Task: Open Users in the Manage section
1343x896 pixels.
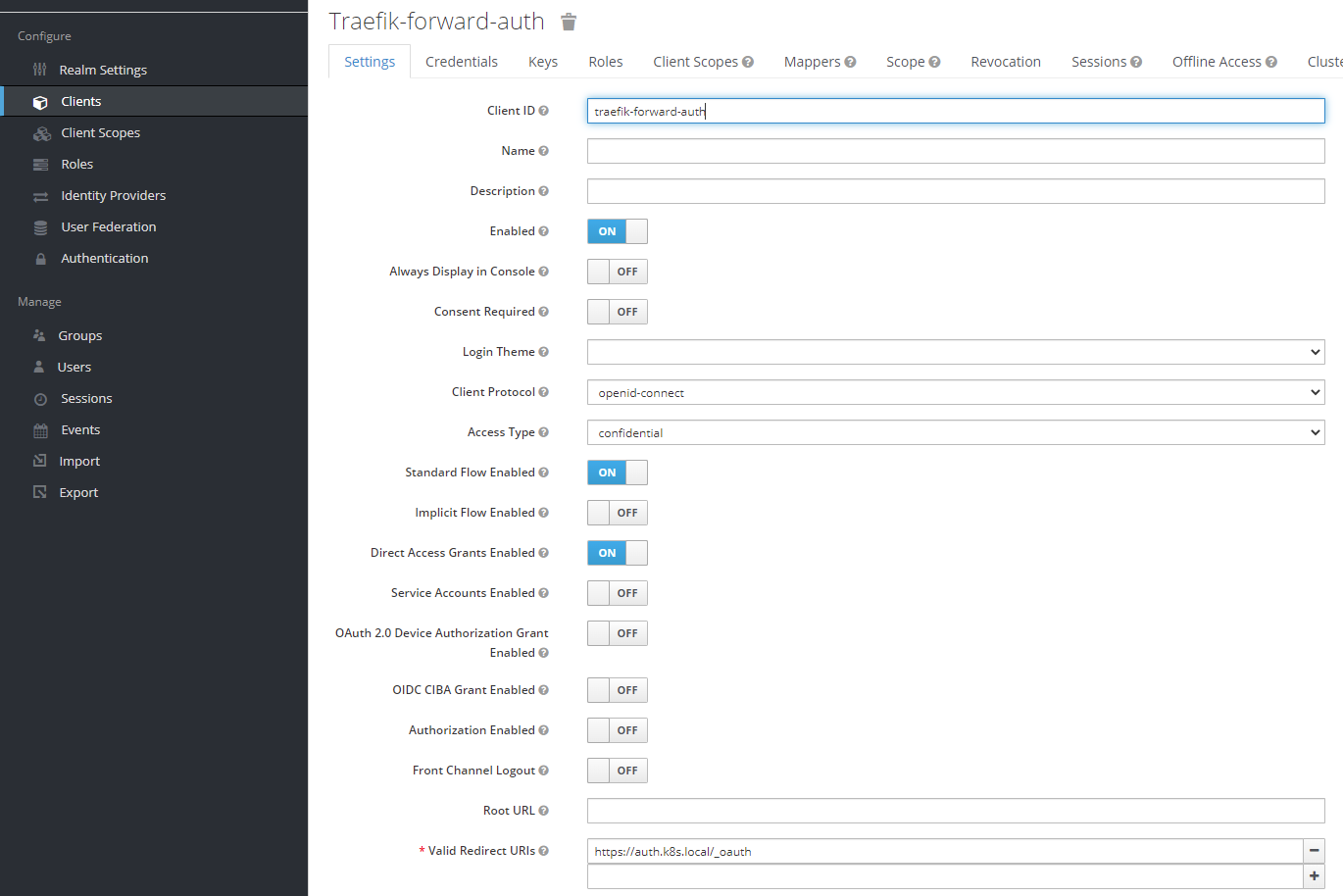Action: 75,367
